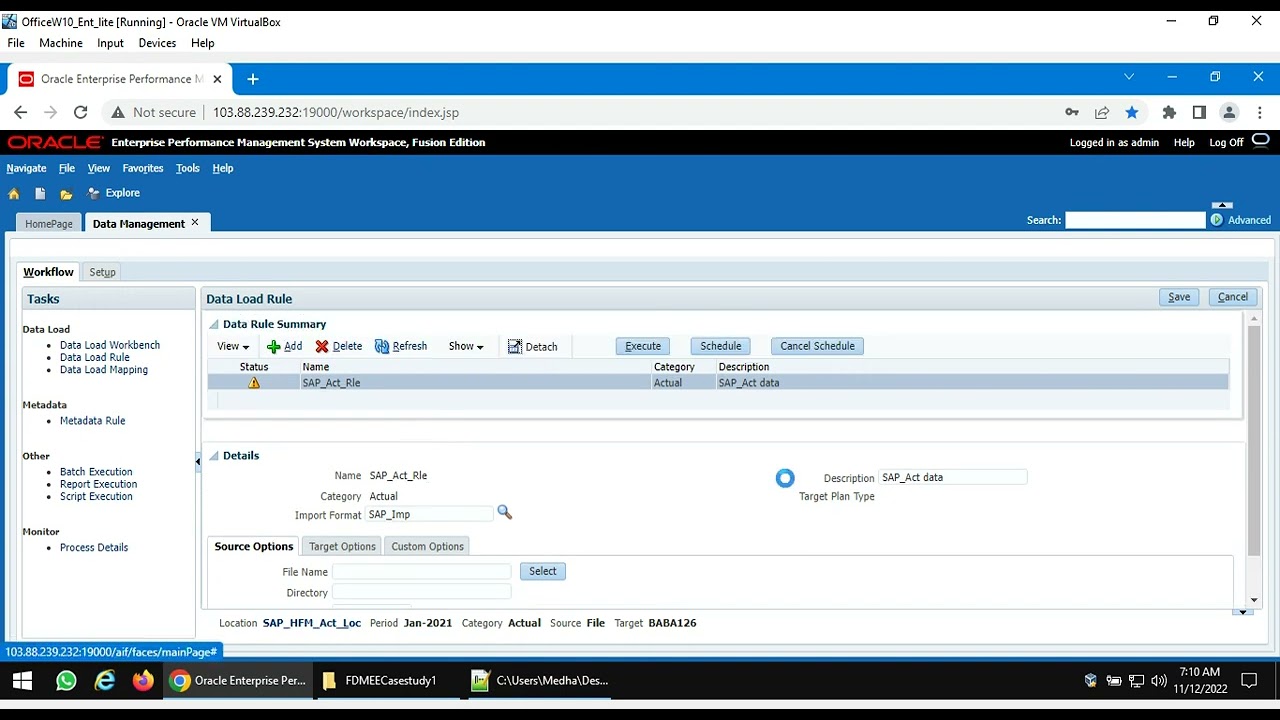Click the password key icon in address bar

(x=1072, y=113)
